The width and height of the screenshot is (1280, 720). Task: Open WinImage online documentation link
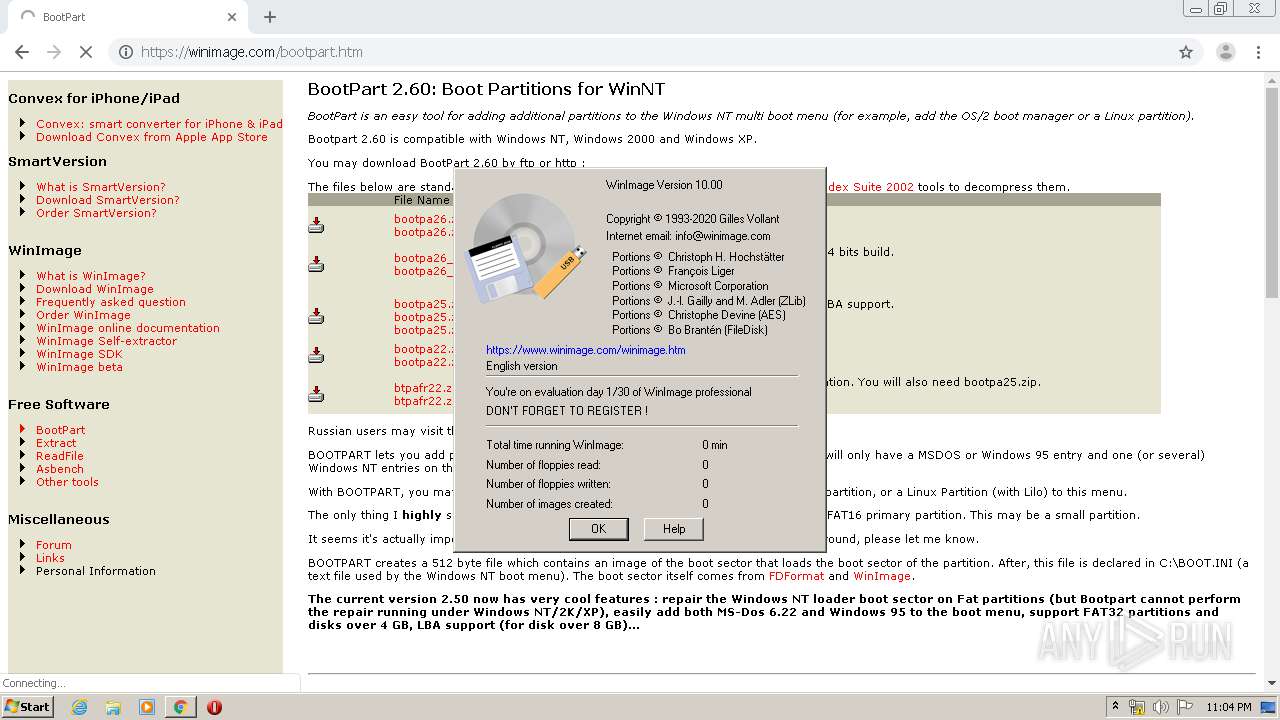(x=128, y=328)
